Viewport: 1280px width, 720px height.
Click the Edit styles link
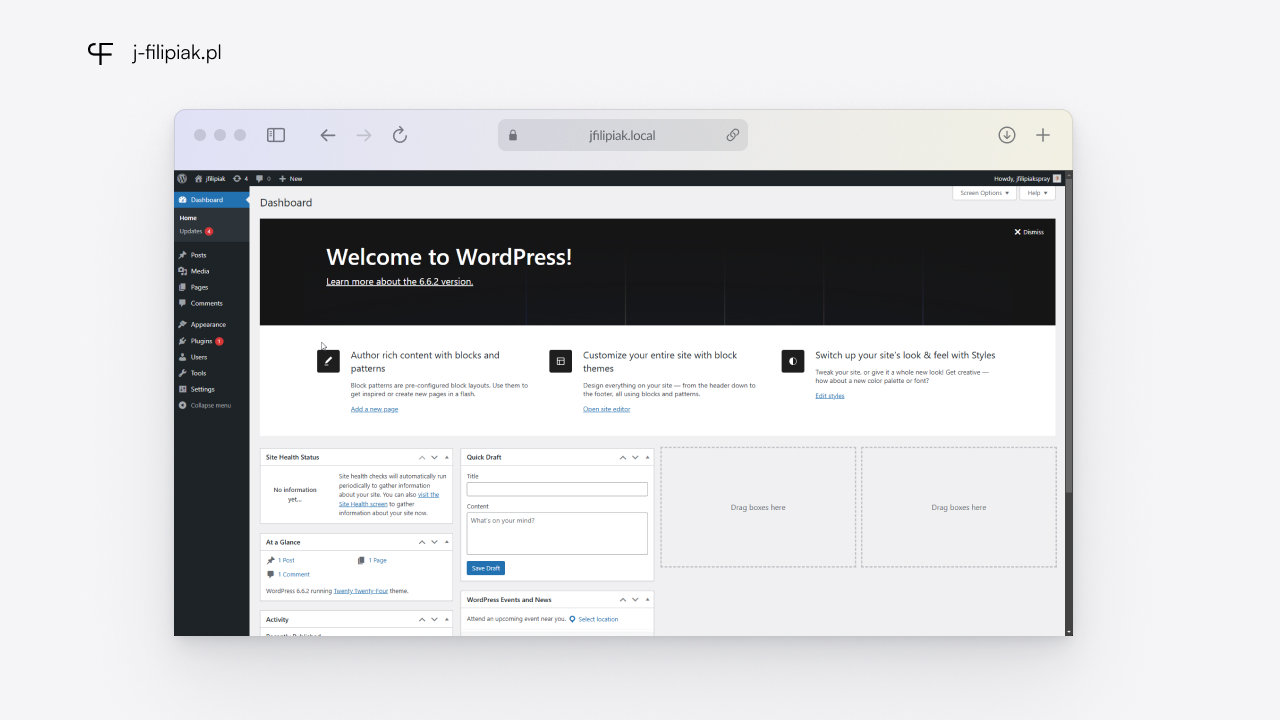(x=830, y=396)
